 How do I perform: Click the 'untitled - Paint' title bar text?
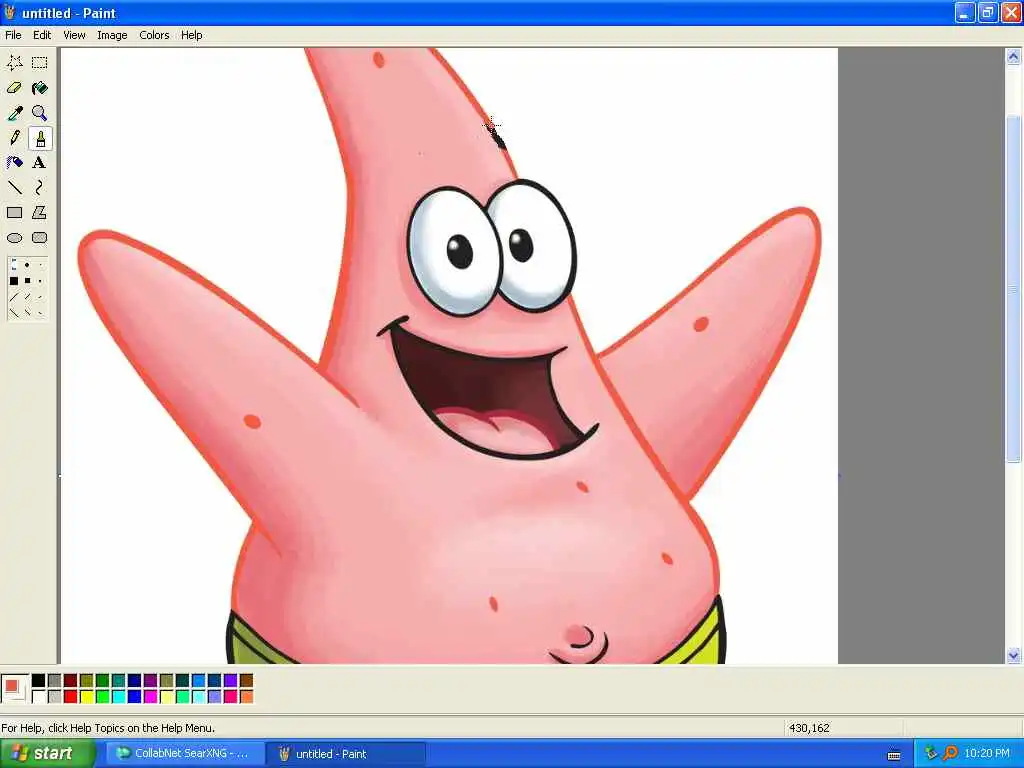pyautogui.click(x=69, y=13)
